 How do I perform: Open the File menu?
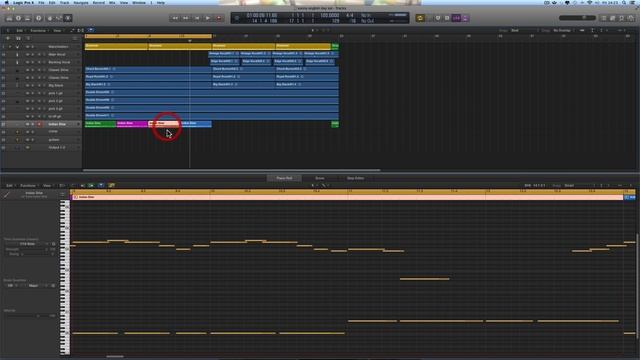[41, 2]
